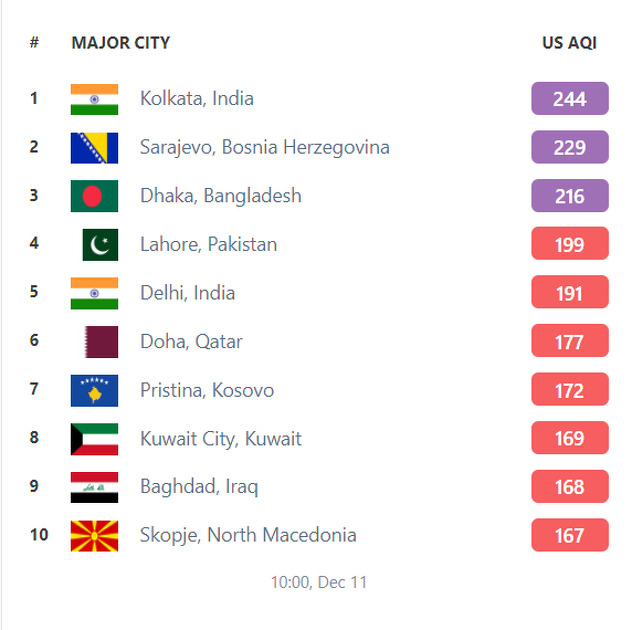632x630 pixels.
Task: Click the Pakistan flag icon
Action: click(x=100, y=245)
